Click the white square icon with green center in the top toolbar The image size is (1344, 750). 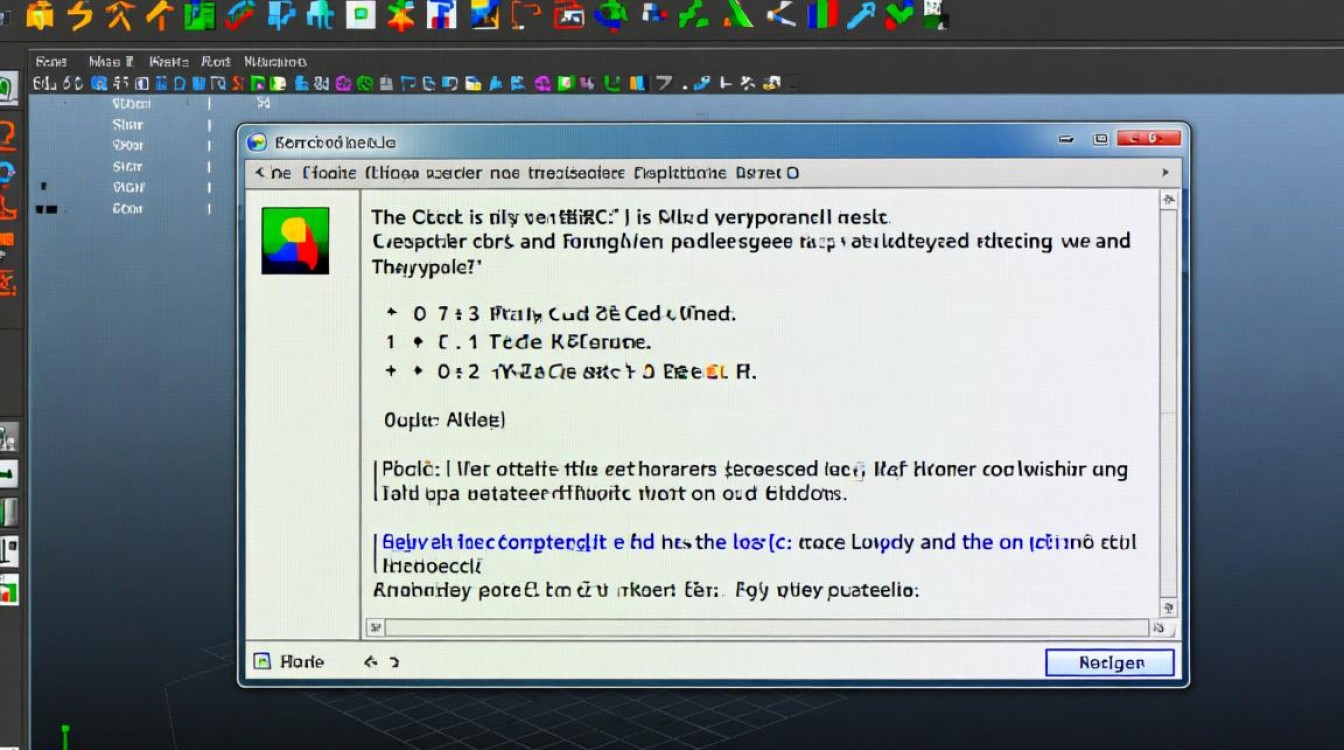[360, 14]
